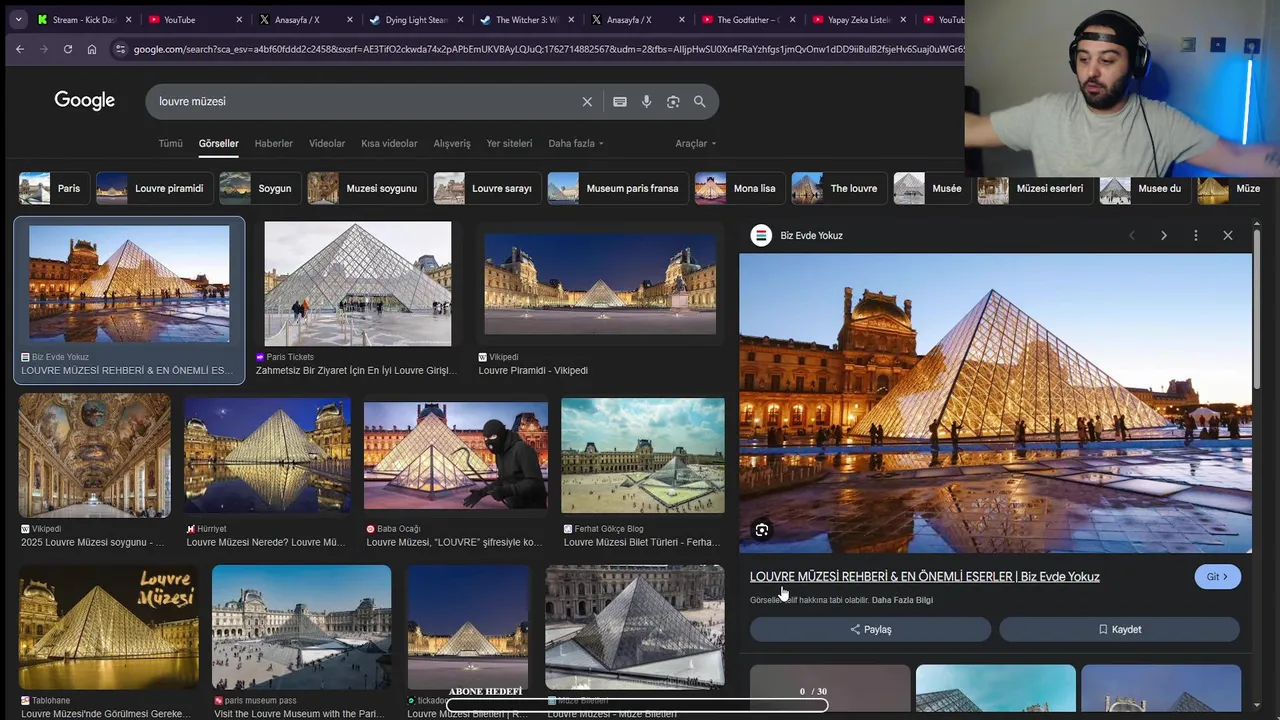Screen dimensions: 1280x720
Task: Select the Tümü search filter
Action: coord(170,143)
